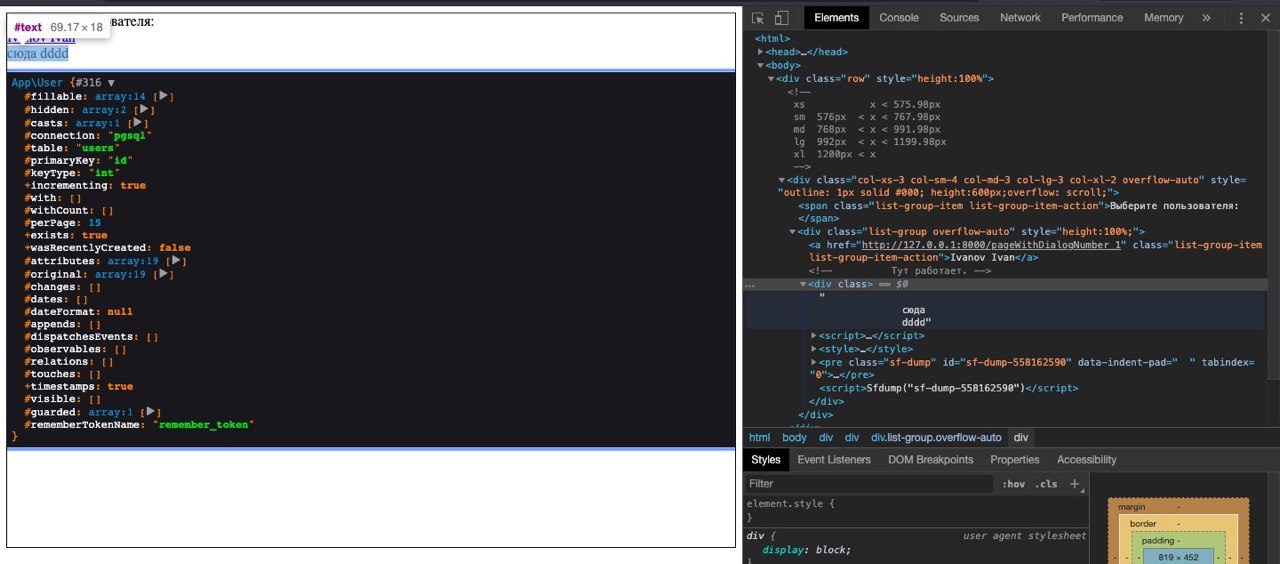This screenshot has width=1280, height=564.
Task: Open the Accessibility sub-tab
Action: [1087, 460]
